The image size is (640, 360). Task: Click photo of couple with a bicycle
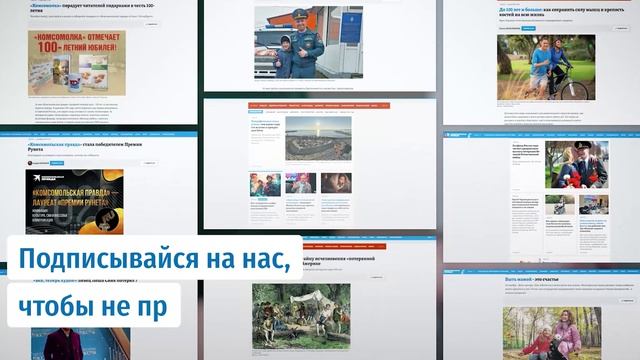[546, 67]
